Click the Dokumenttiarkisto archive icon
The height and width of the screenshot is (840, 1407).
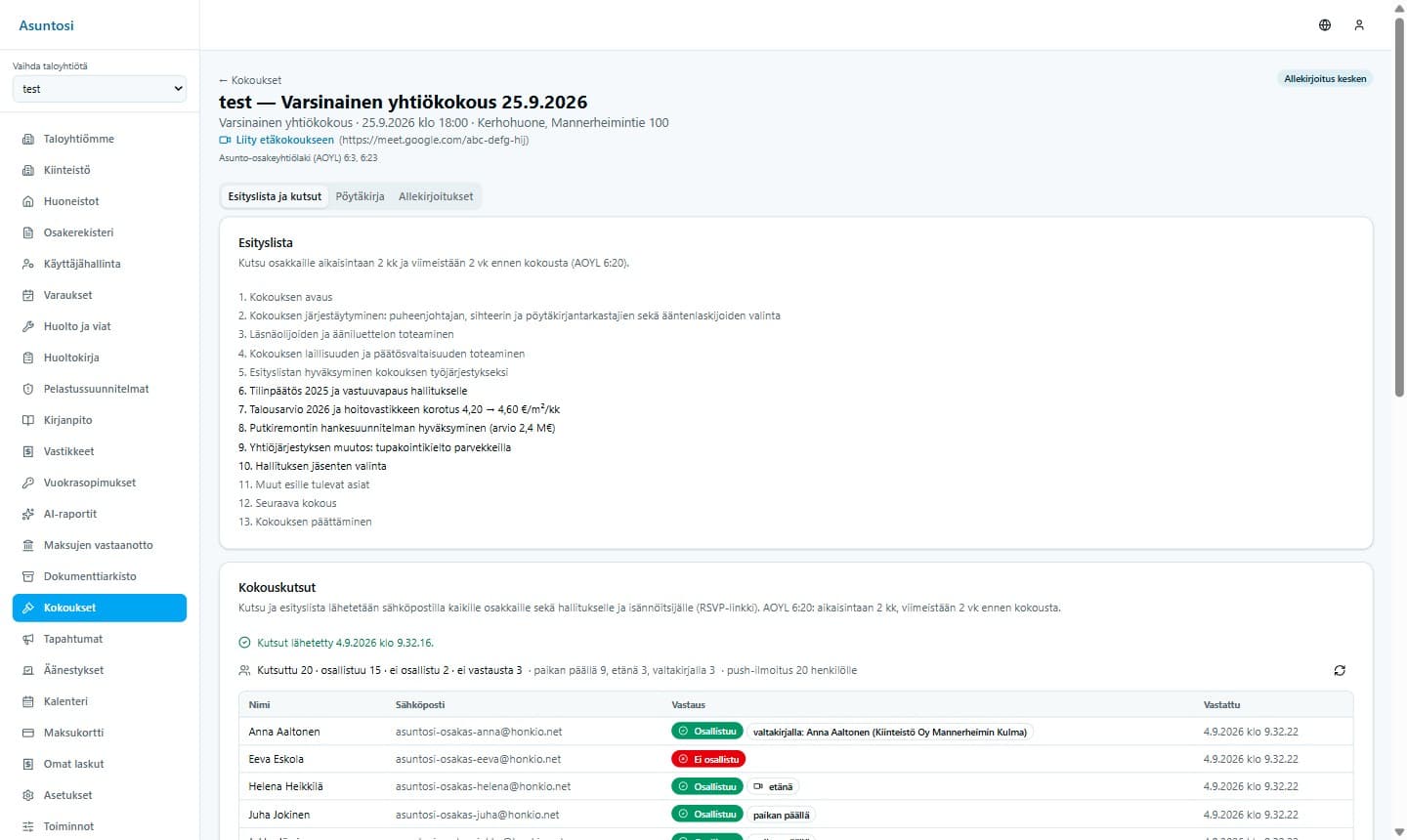coord(28,576)
